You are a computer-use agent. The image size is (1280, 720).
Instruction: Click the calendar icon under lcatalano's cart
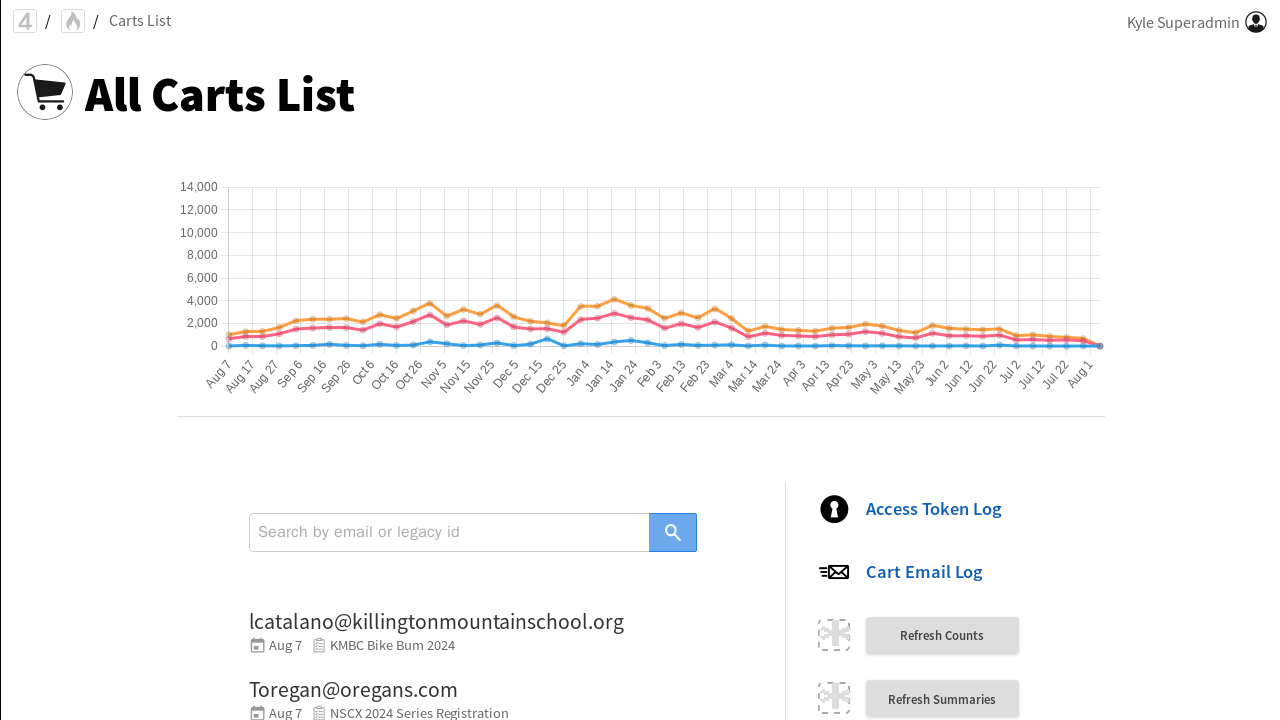(x=257, y=646)
